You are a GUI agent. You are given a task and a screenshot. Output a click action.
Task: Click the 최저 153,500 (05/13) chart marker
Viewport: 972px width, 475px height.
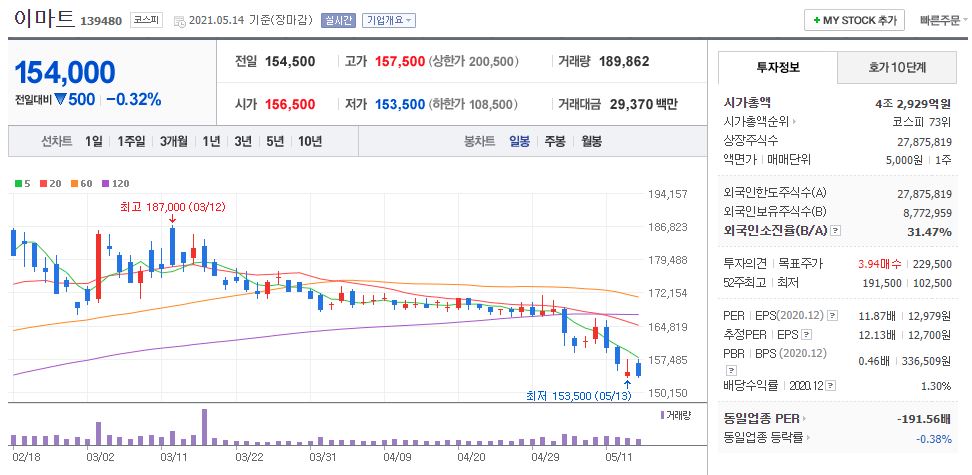pos(578,396)
